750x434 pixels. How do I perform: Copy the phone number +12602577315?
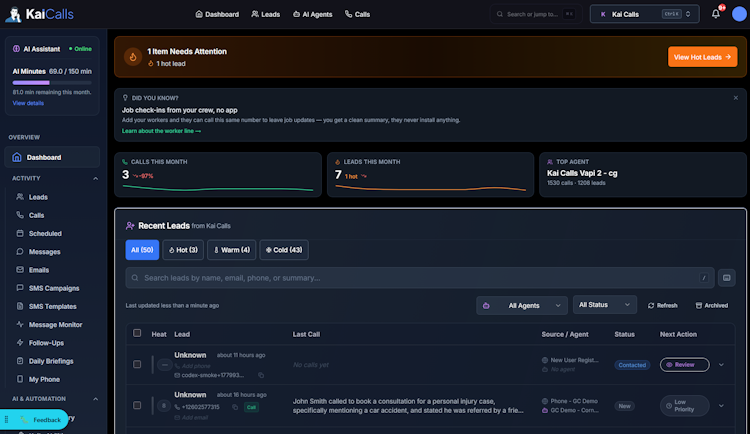[x=235, y=407]
